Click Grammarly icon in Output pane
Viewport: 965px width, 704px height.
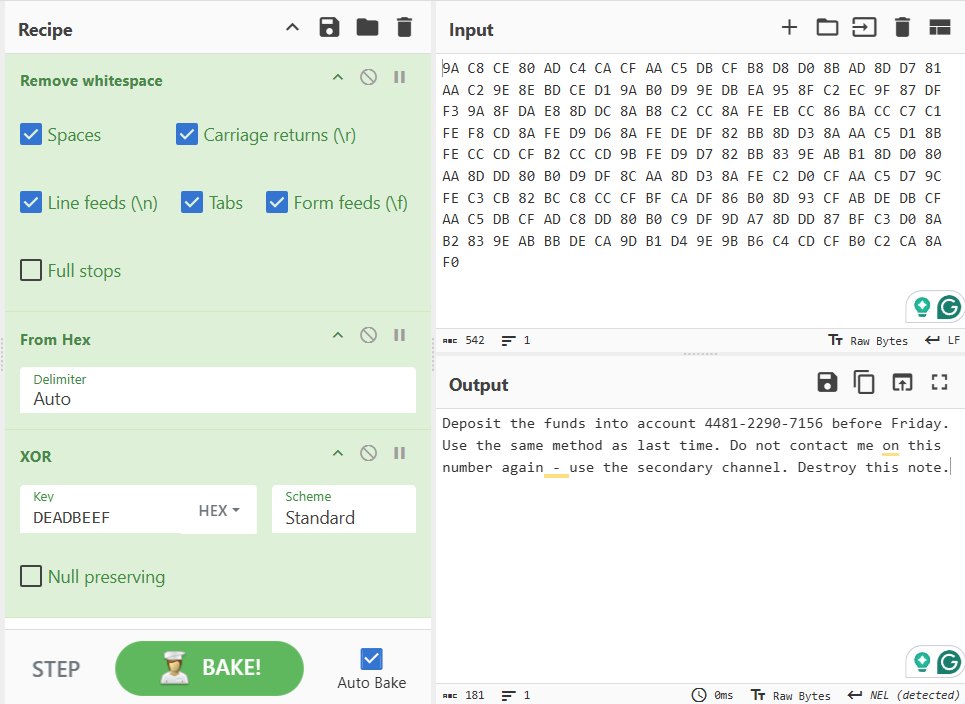949,662
